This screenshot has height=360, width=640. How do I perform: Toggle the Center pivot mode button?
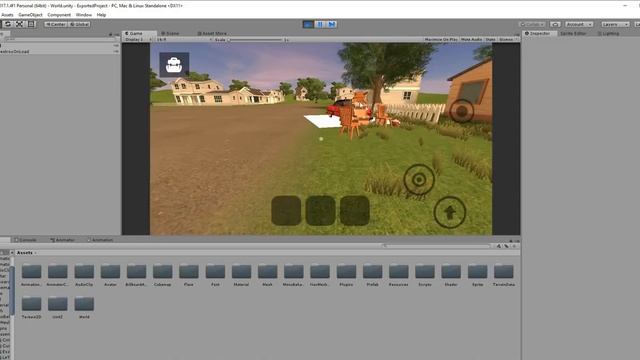56,24
